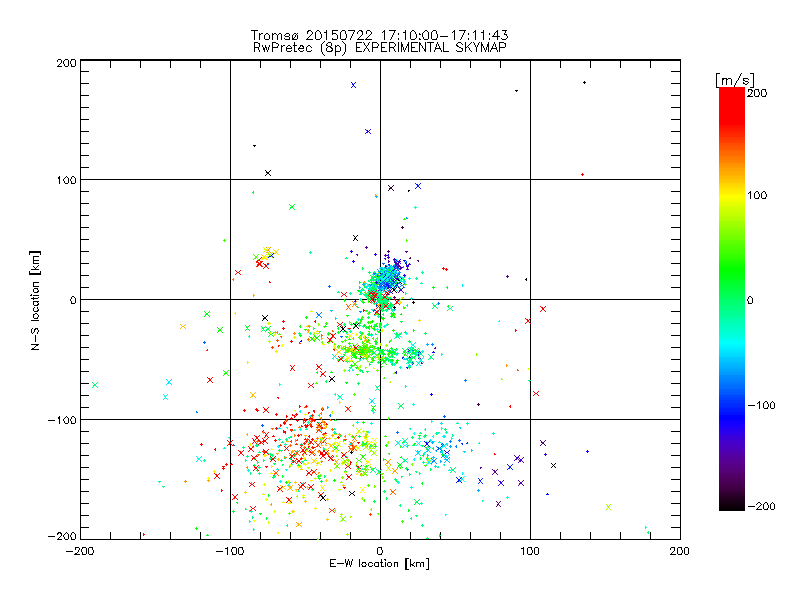Click the colorbar tick label '100'
This screenshot has height=600, width=800.
(757, 195)
